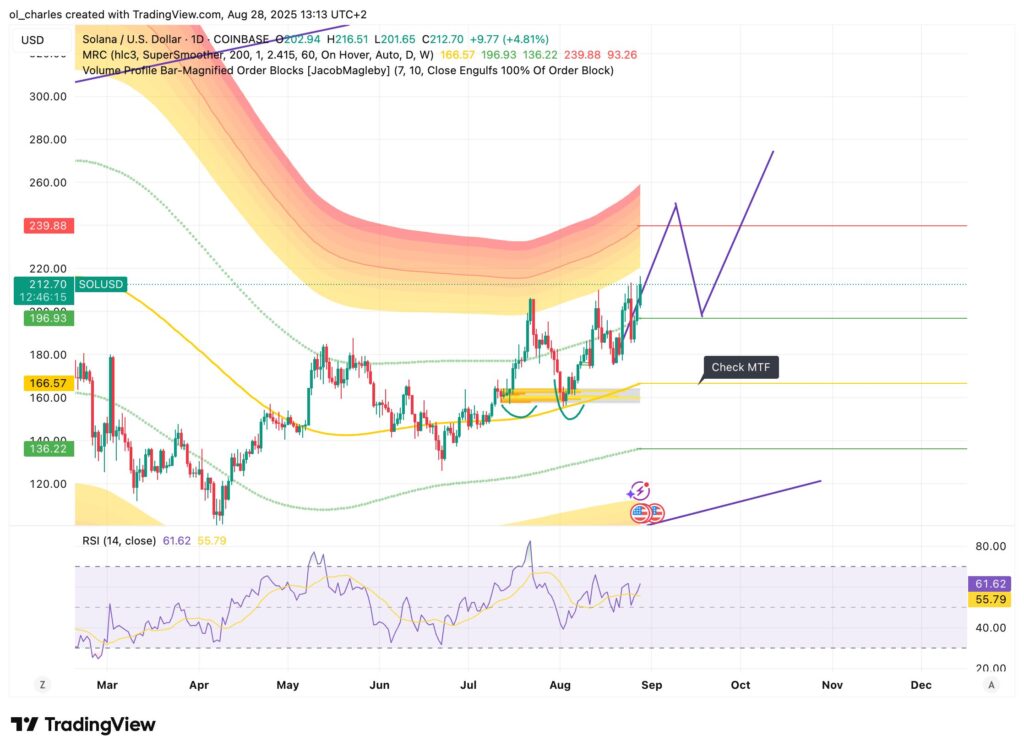Click the Sep label on time axis
This screenshot has width=1024, height=752.
pos(651,685)
